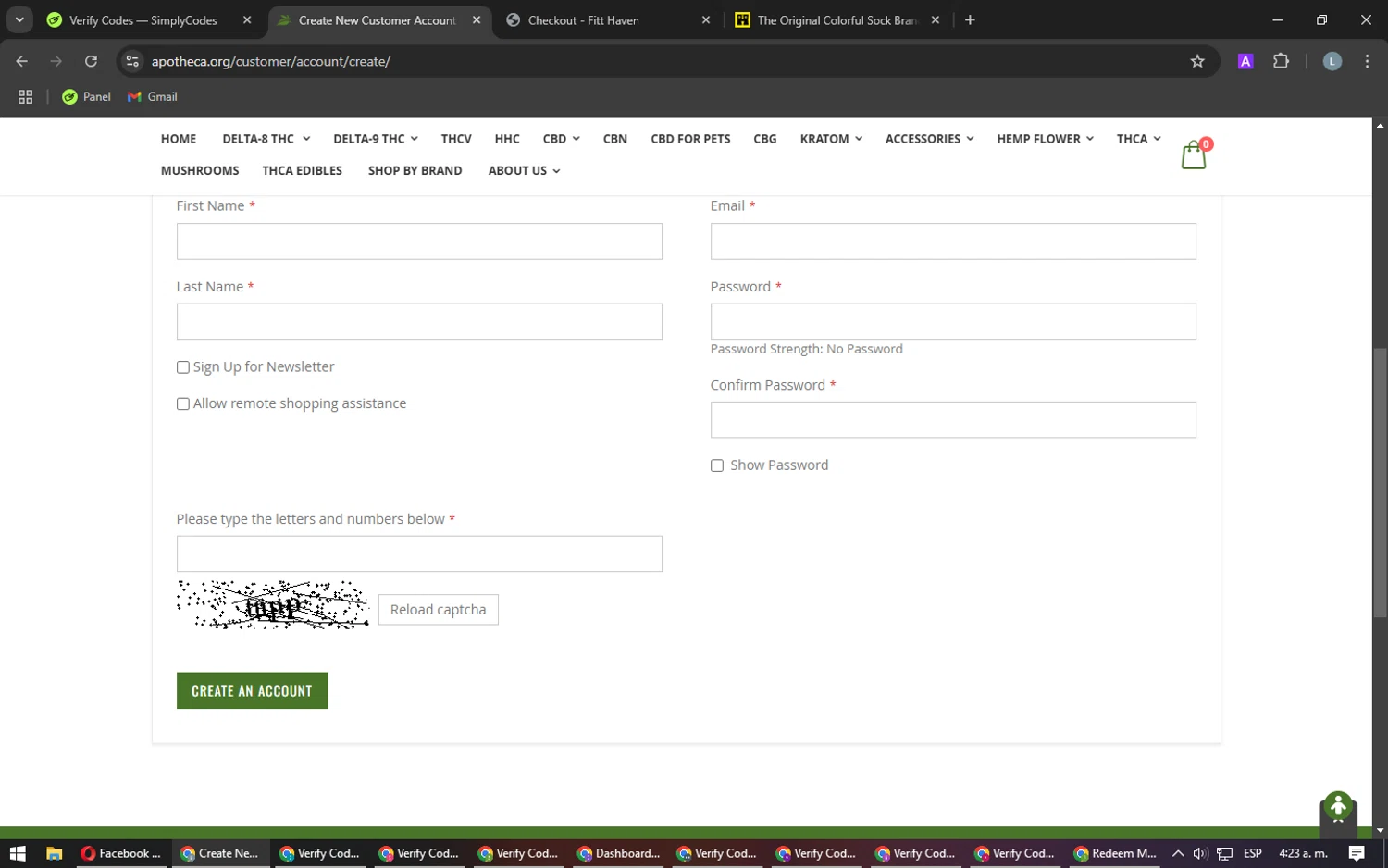Switch to The Original Colorful Sock tab
The width and height of the screenshot is (1388, 868).
click(838, 19)
